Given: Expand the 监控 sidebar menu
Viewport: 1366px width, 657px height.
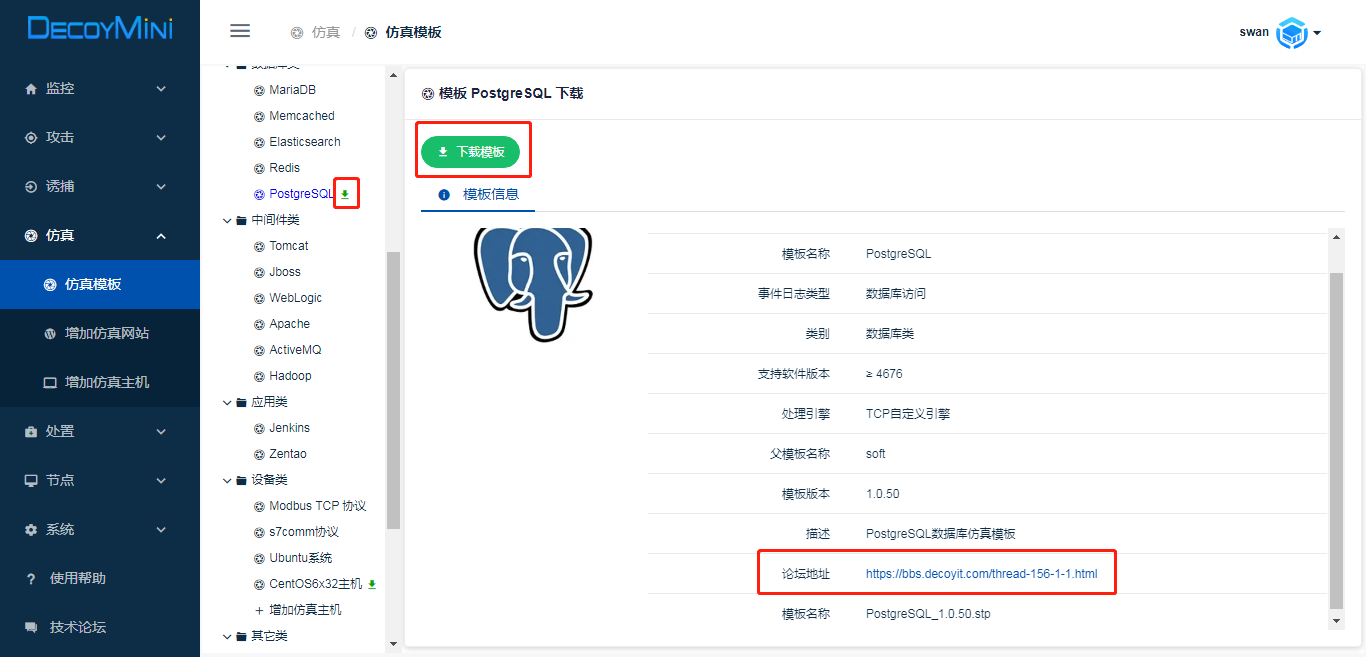Looking at the screenshot, I should coord(99,88).
